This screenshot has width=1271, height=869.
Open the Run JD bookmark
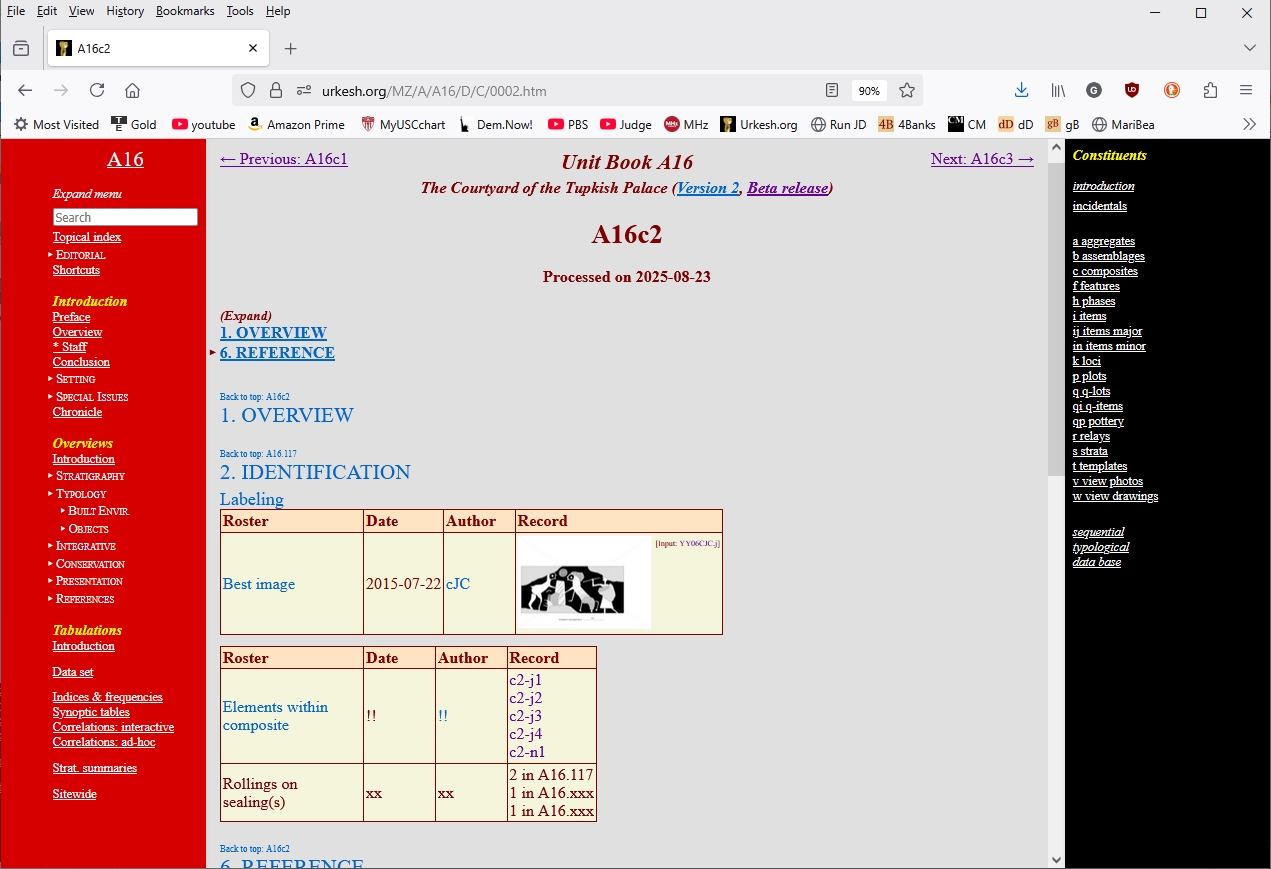(838, 124)
